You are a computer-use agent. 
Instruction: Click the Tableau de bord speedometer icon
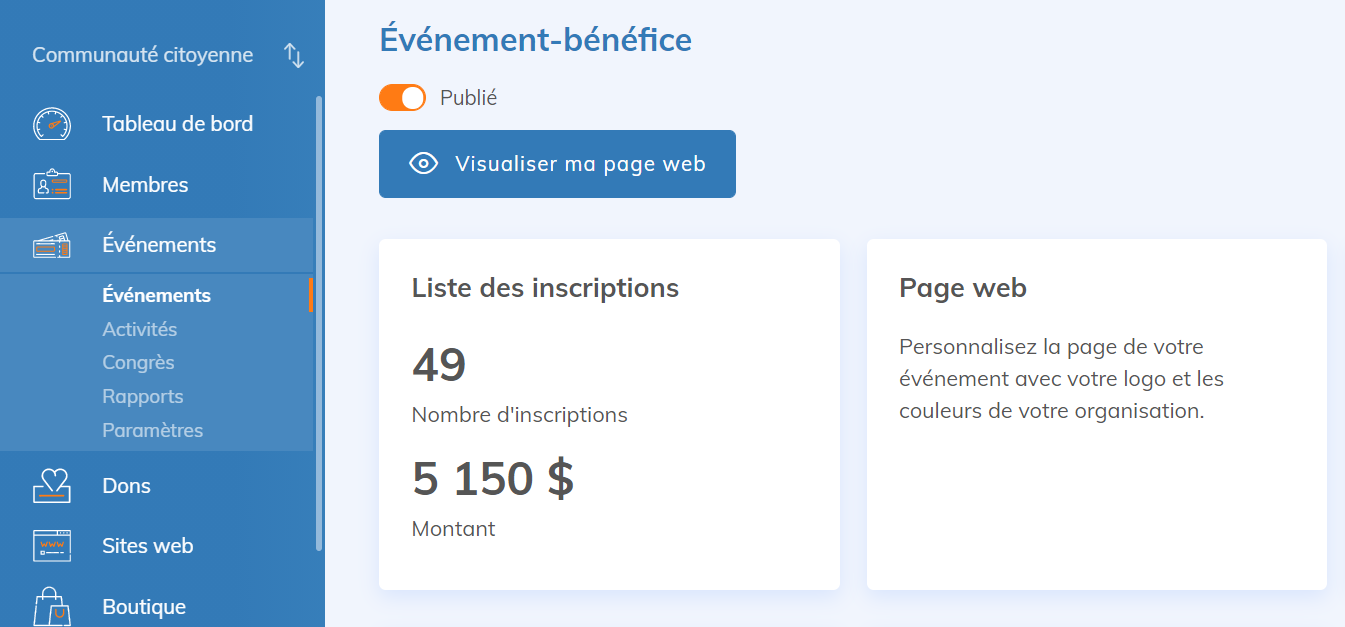[52, 124]
